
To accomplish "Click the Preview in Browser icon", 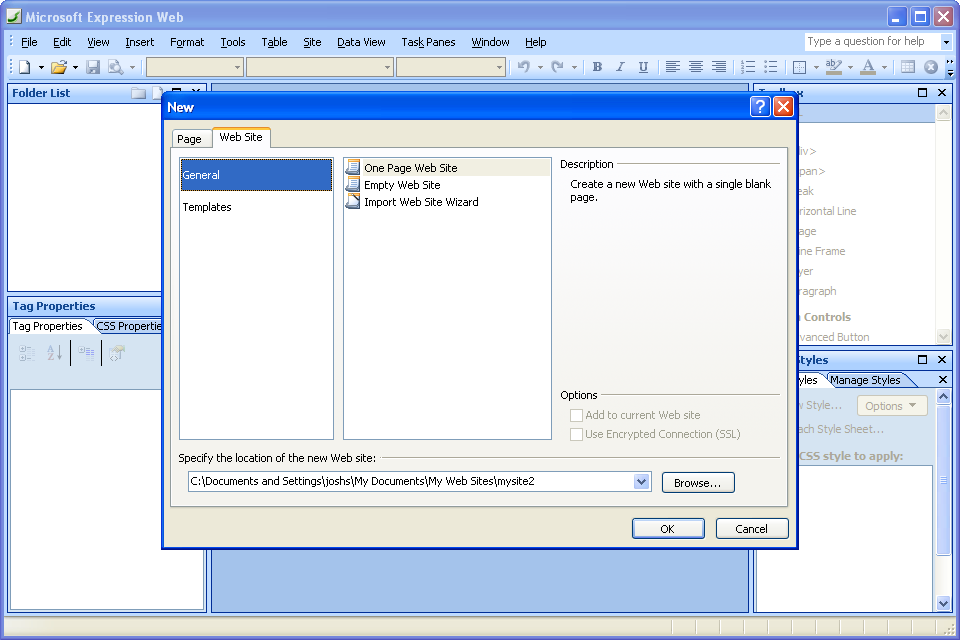I will pos(115,67).
